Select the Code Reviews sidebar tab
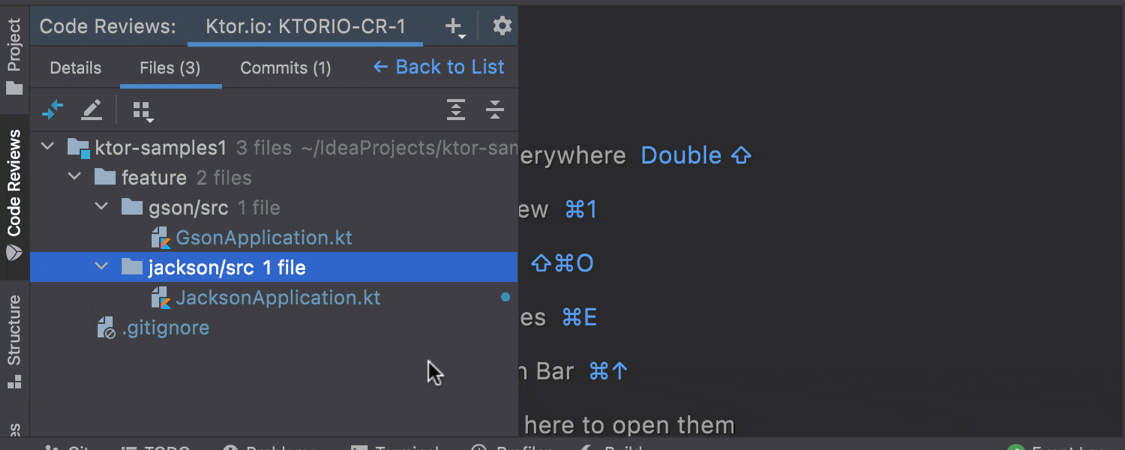 14,195
